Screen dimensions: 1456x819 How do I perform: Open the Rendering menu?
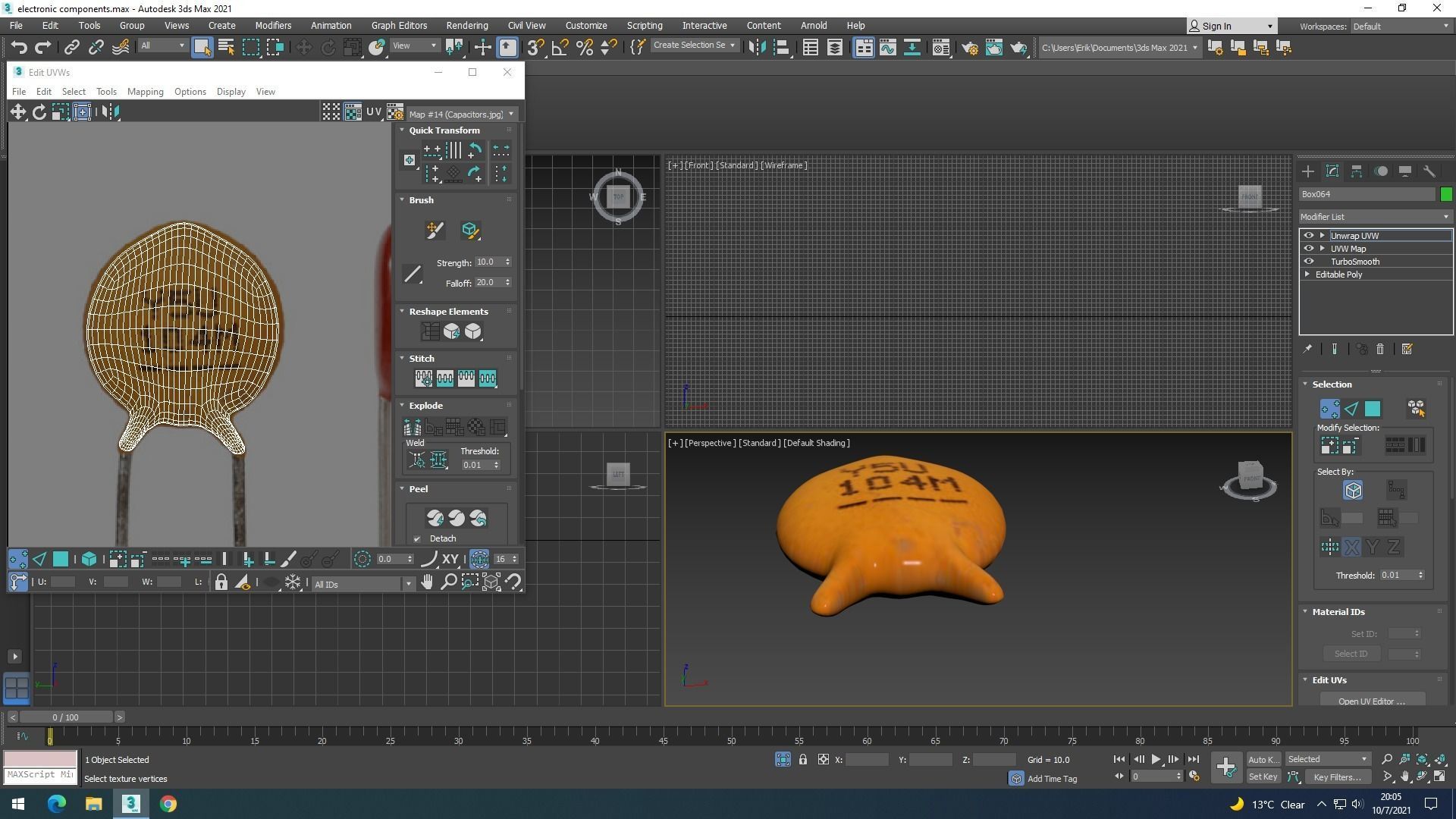pos(466,26)
